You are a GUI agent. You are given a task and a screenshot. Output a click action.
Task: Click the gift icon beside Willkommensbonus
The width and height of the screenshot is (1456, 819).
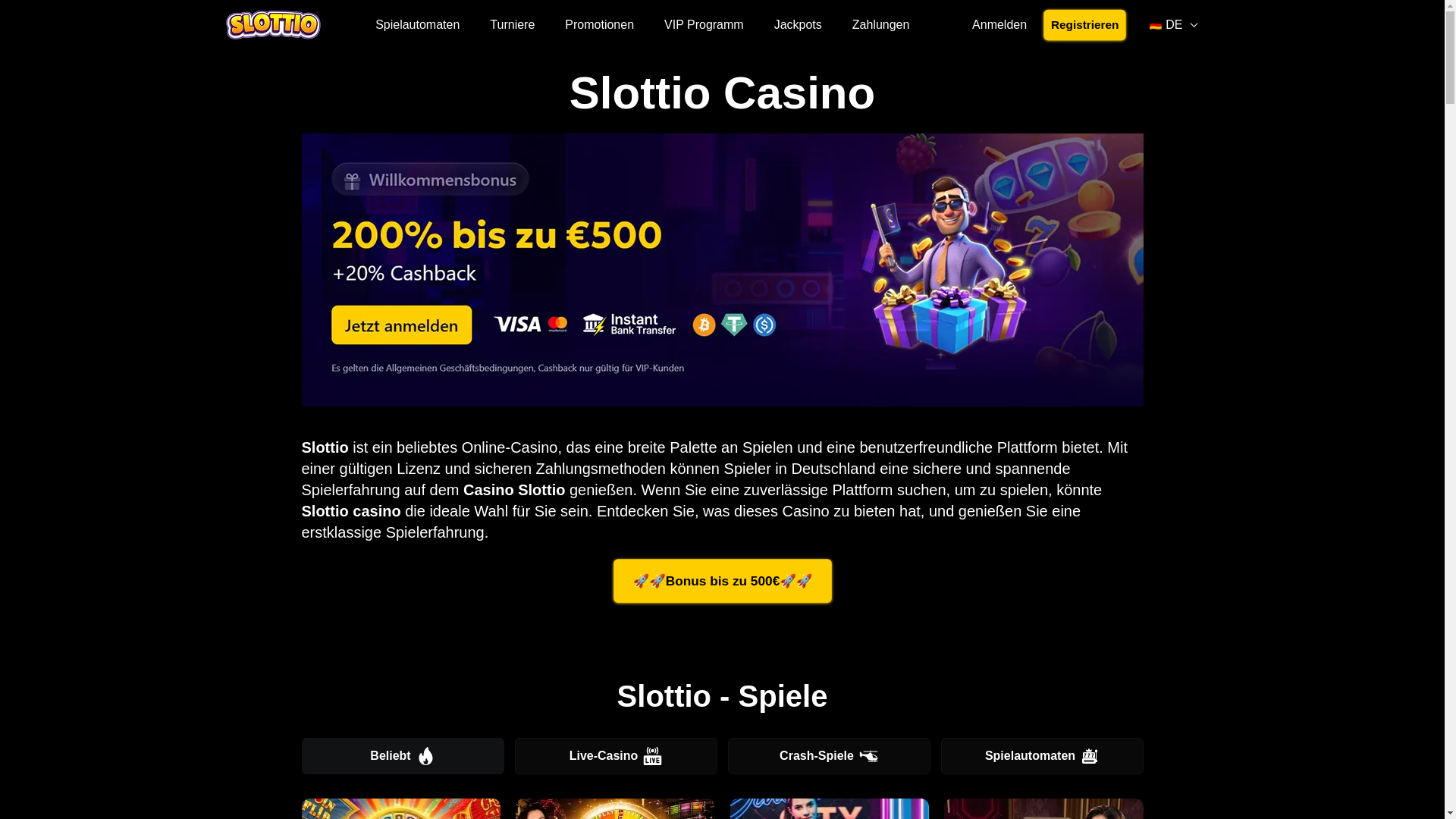point(351,180)
